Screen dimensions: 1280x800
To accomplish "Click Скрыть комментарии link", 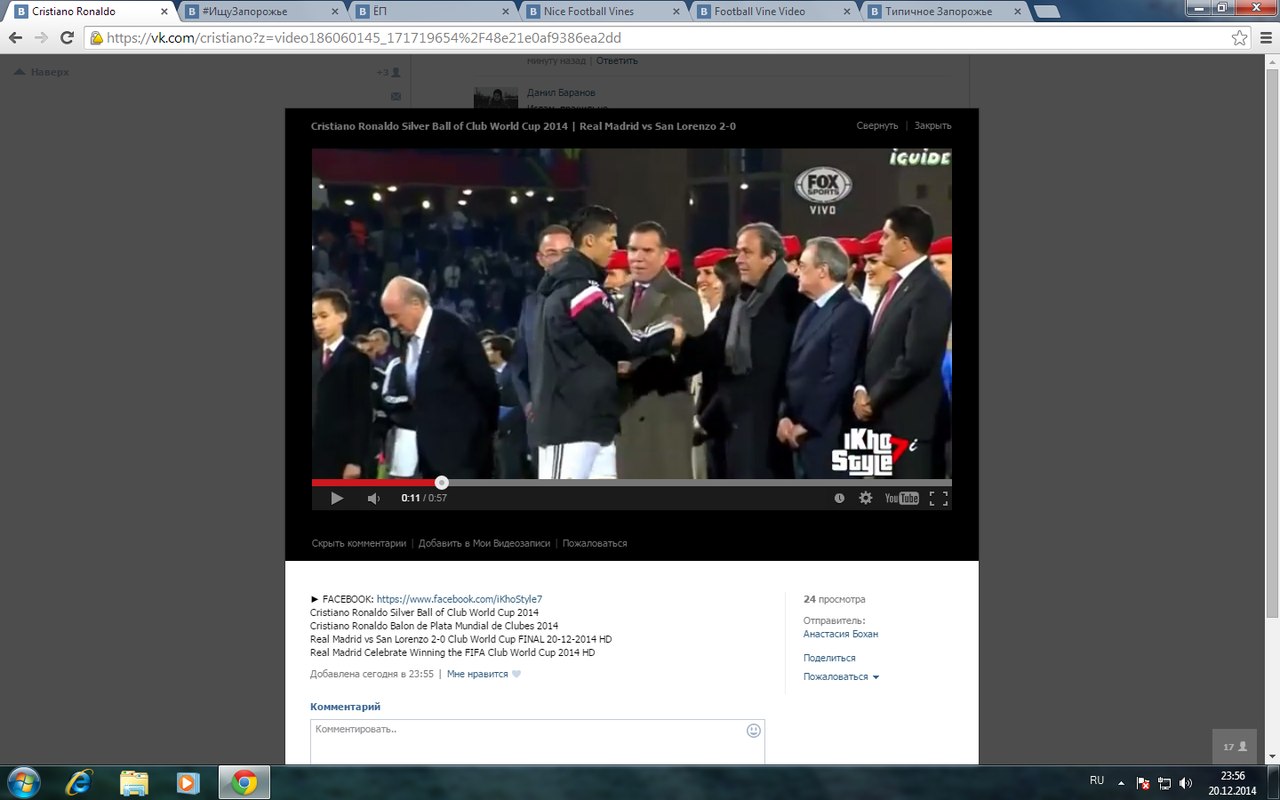I will 359,543.
